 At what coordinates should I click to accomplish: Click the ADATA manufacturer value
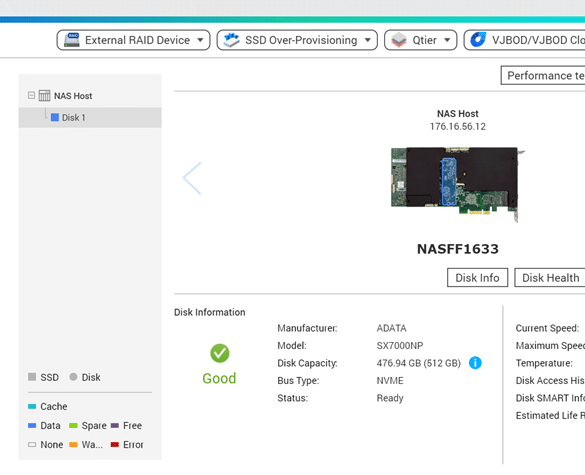pyautogui.click(x=391, y=328)
